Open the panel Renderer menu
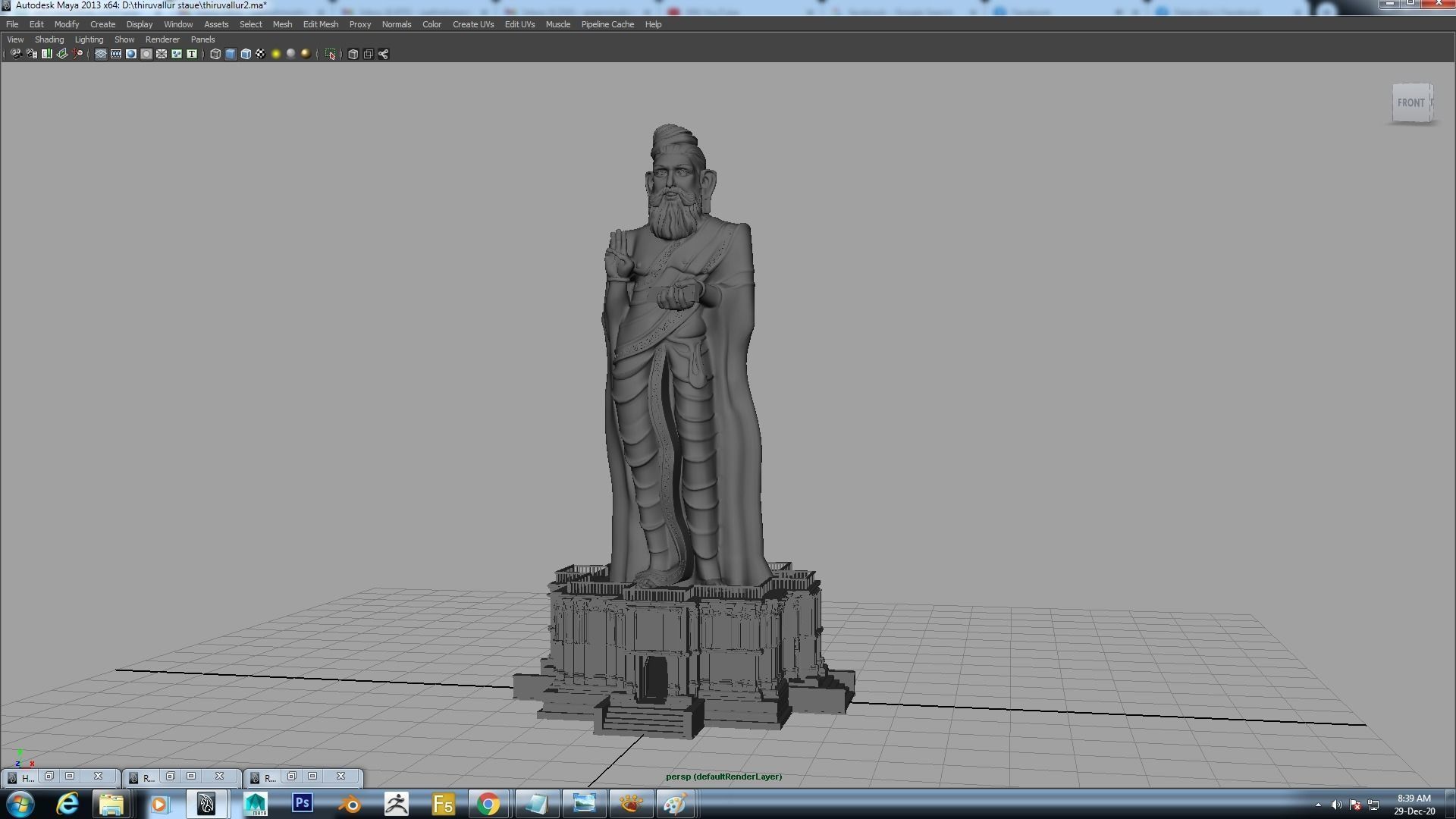The width and height of the screenshot is (1456, 819). pos(162,39)
